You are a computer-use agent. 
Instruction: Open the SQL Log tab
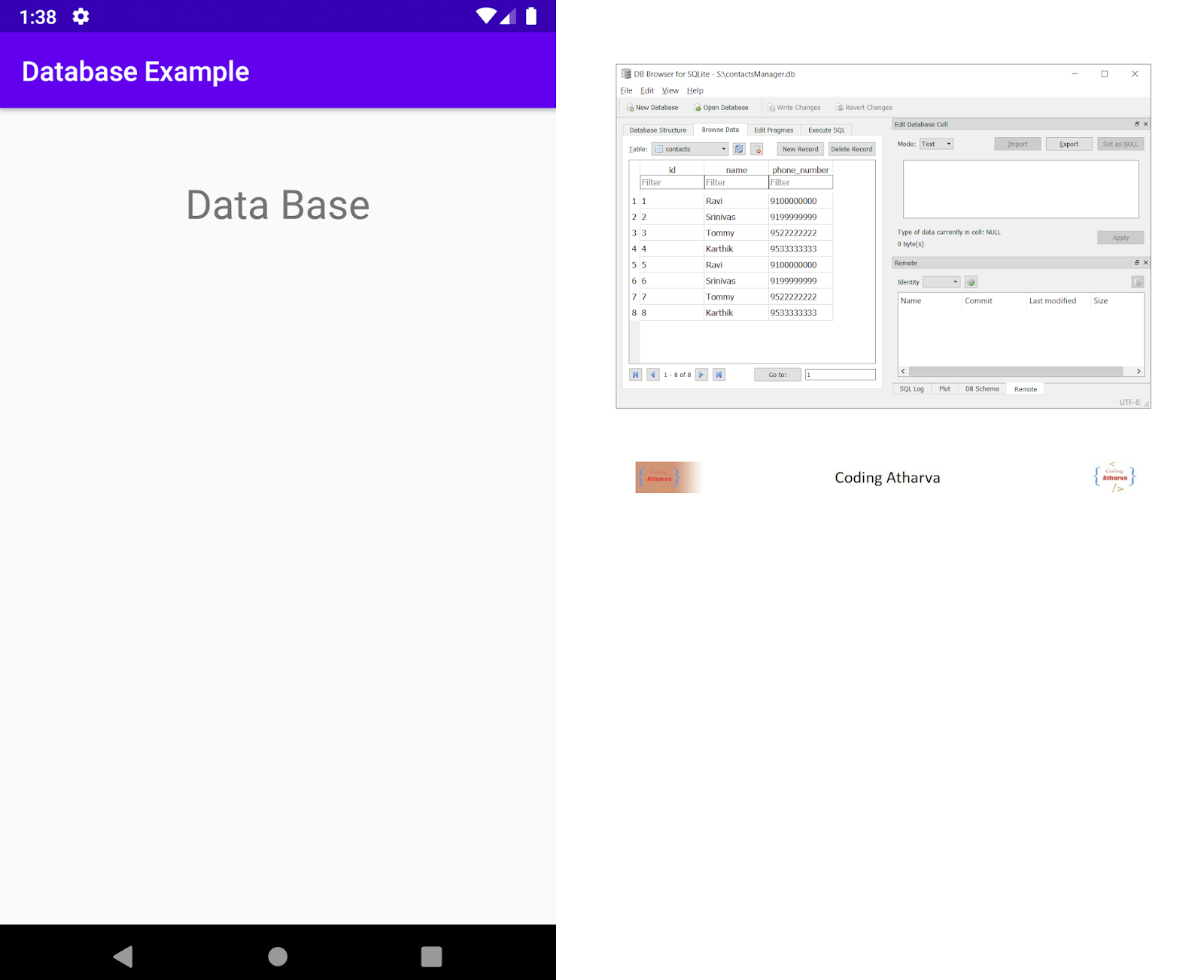[911, 388]
